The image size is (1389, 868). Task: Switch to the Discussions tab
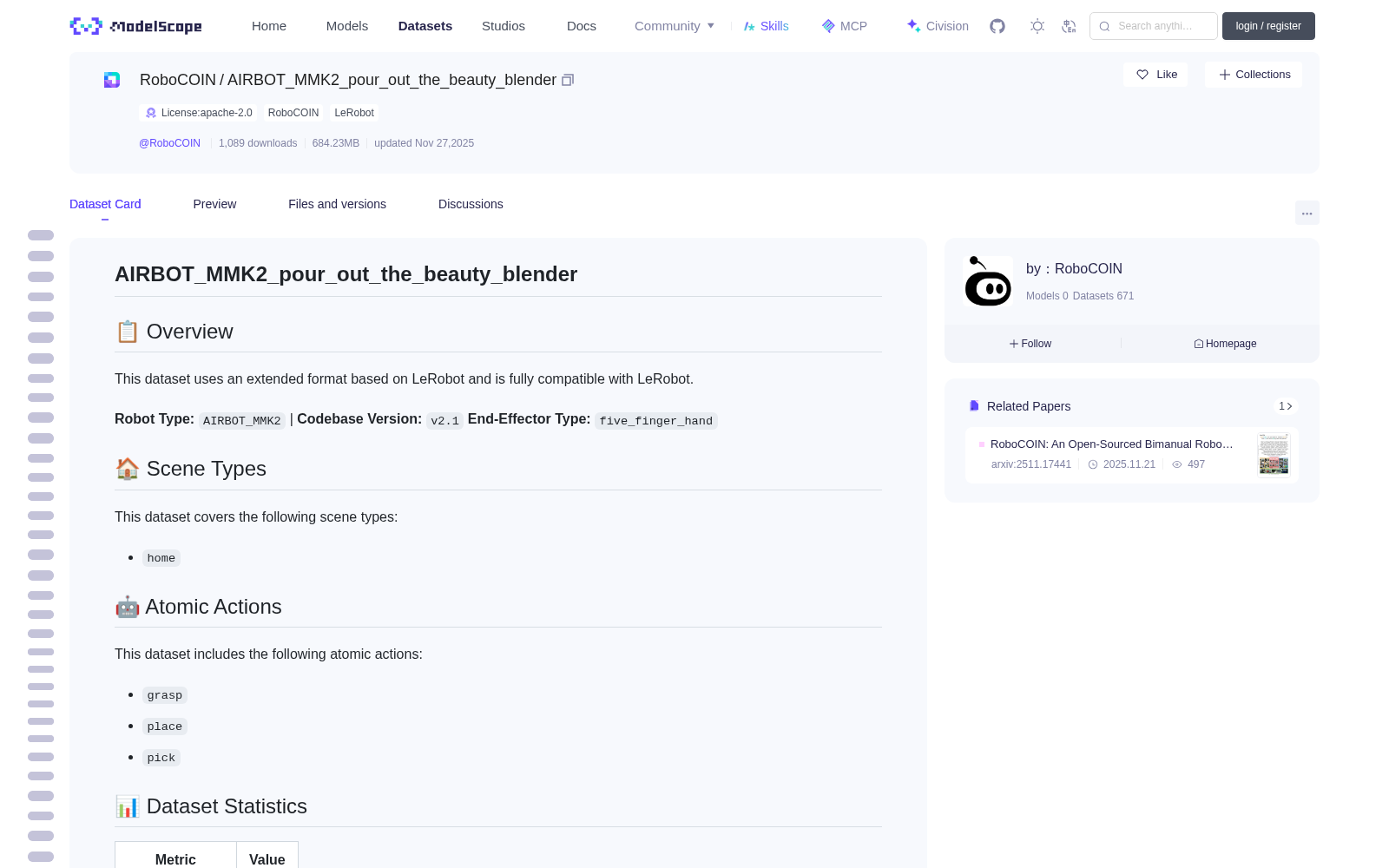(471, 204)
